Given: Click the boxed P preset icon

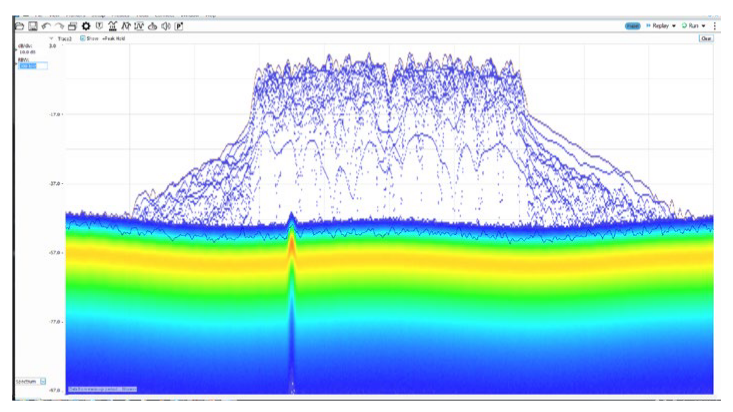Looking at the screenshot, I should (x=179, y=25).
